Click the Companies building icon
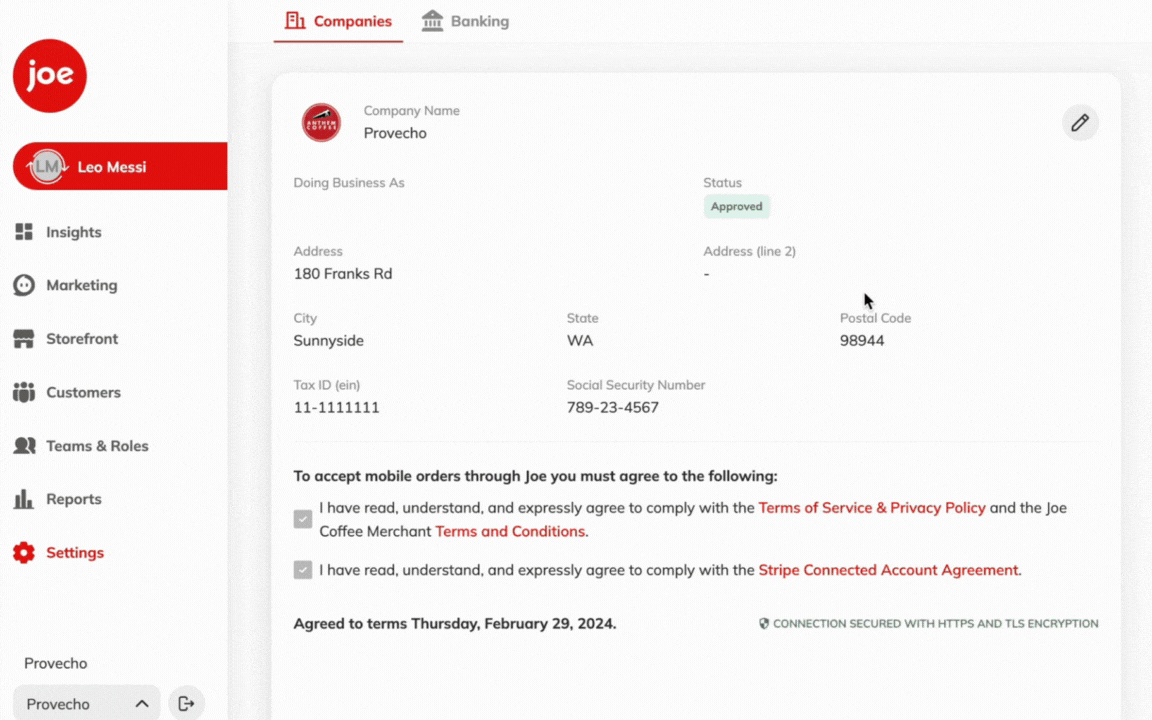 [x=295, y=21]
